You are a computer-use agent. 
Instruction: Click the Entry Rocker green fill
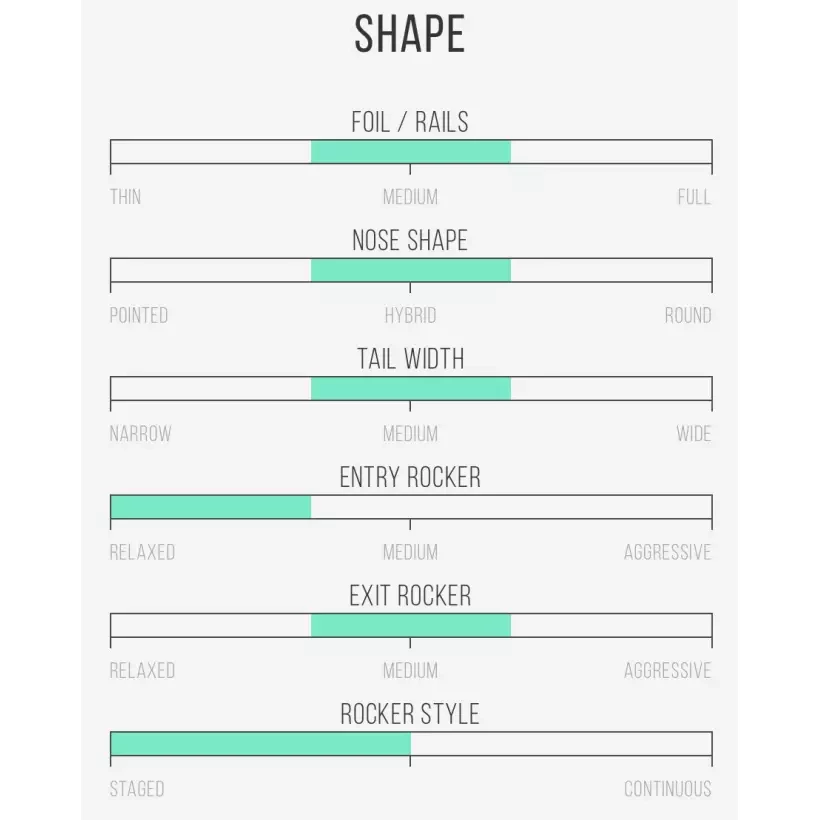(x=210, y=507)
